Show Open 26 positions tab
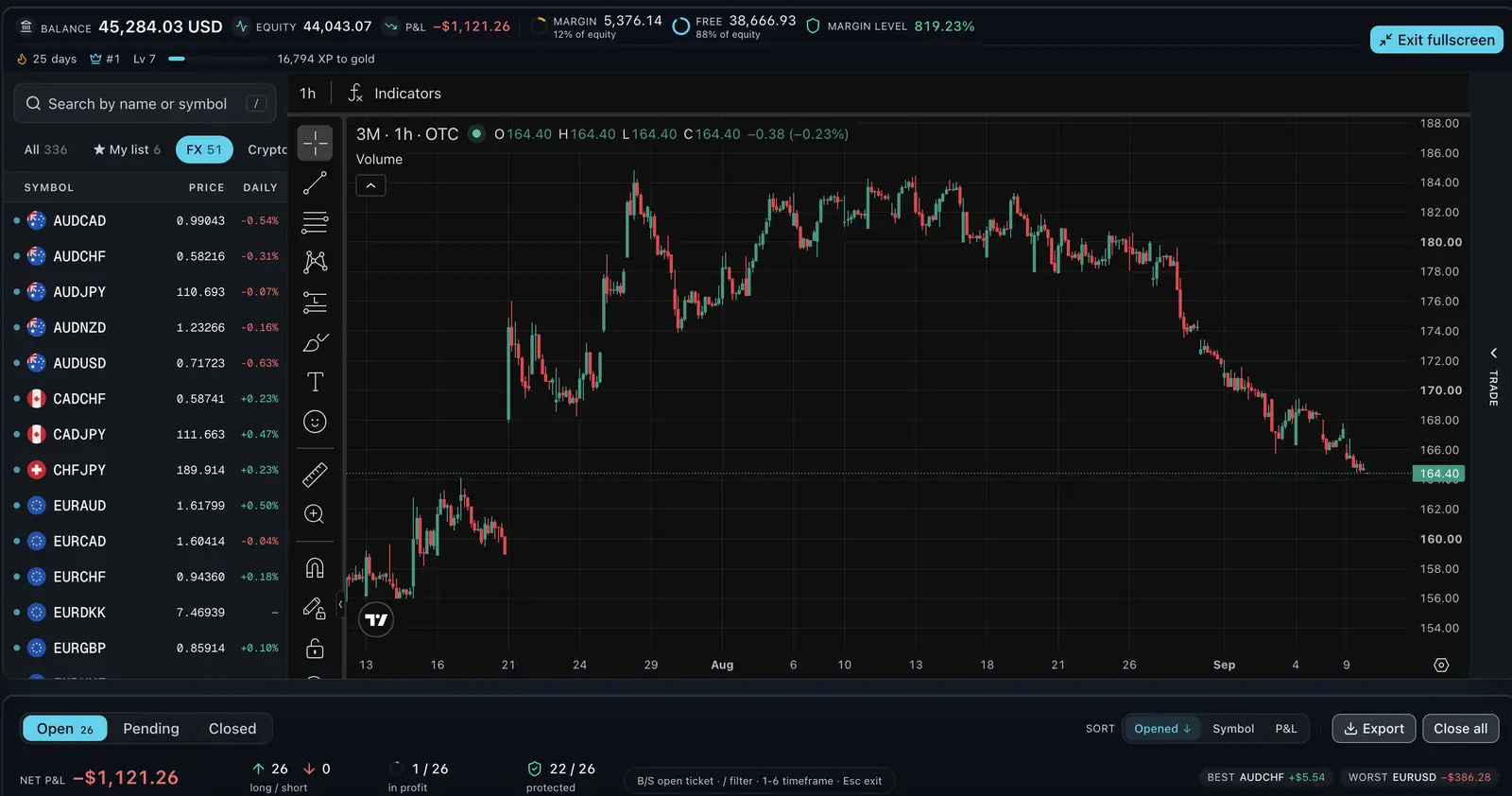The width and height of the screenshot is (1512, 796). coord(64,728)
